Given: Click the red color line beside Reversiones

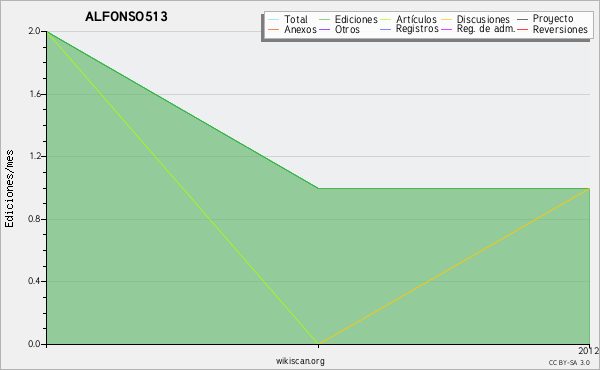Looking at the screenshot, I should [522, 29].
